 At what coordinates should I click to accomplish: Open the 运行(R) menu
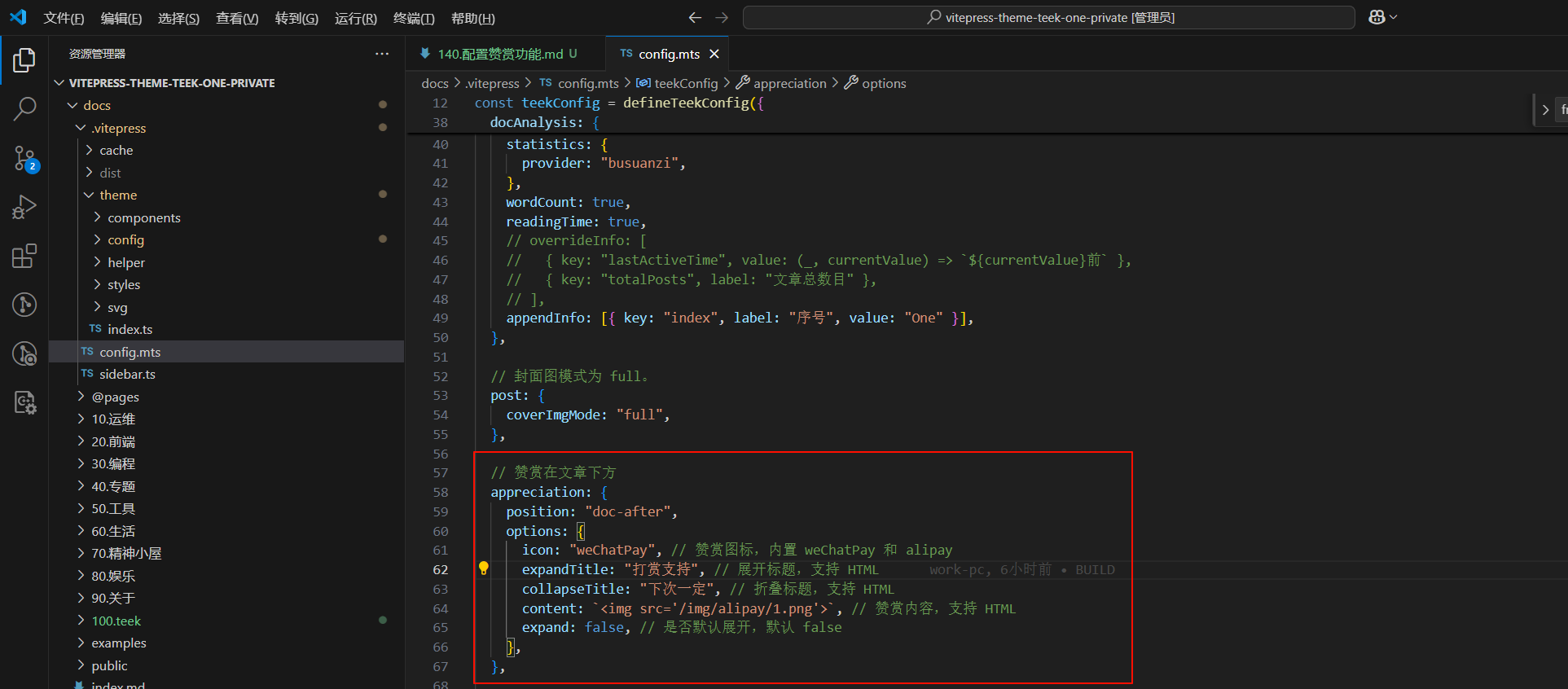point(356,18)
